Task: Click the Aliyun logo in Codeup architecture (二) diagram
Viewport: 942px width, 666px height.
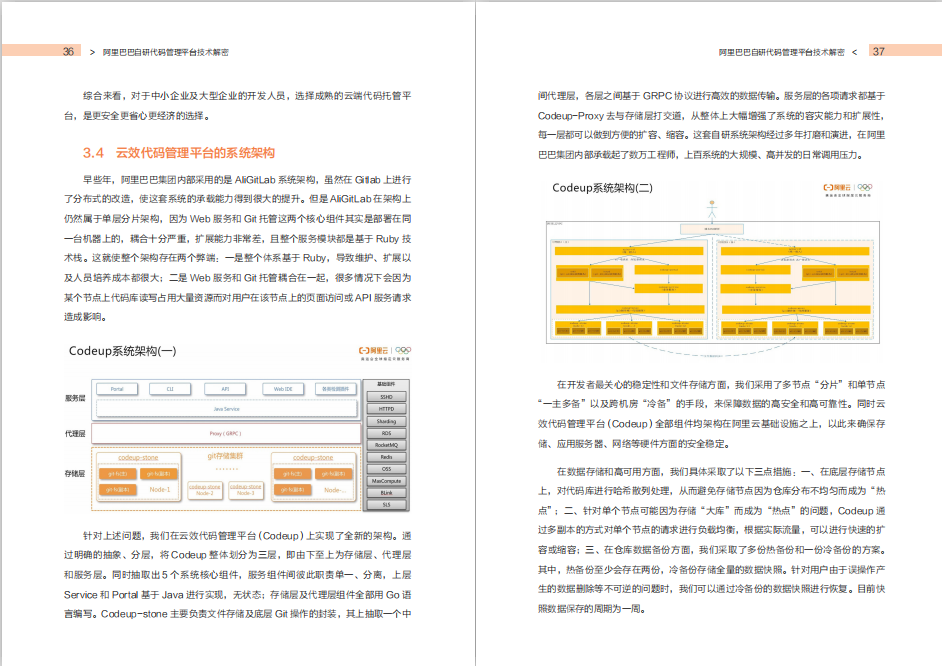Action: 837,187
